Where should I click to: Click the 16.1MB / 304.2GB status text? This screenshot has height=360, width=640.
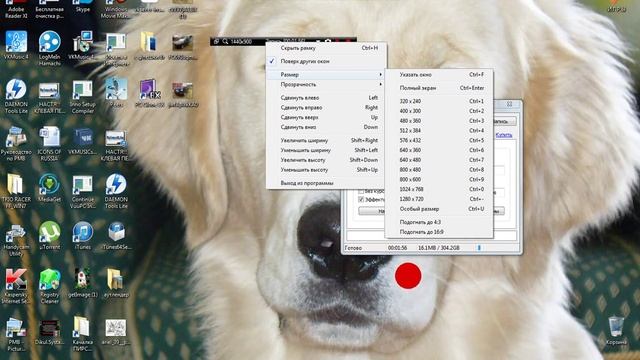click(439, 248)
